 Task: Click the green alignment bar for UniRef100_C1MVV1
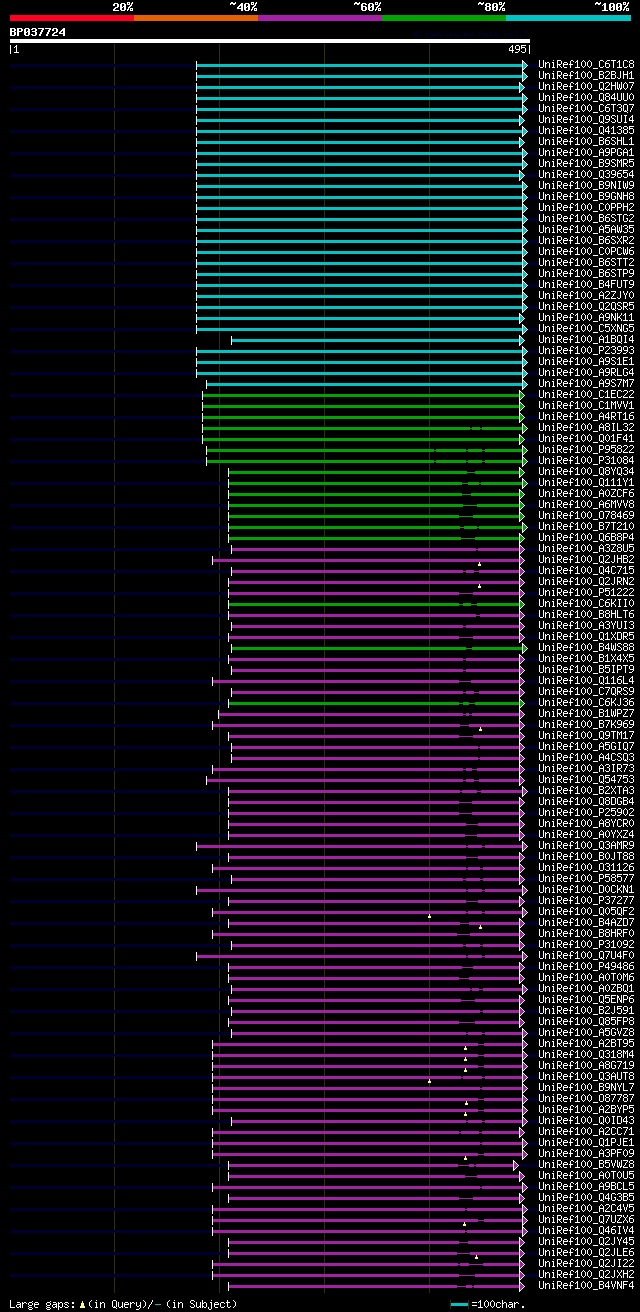pyautogui.click(x=362, y=406)
